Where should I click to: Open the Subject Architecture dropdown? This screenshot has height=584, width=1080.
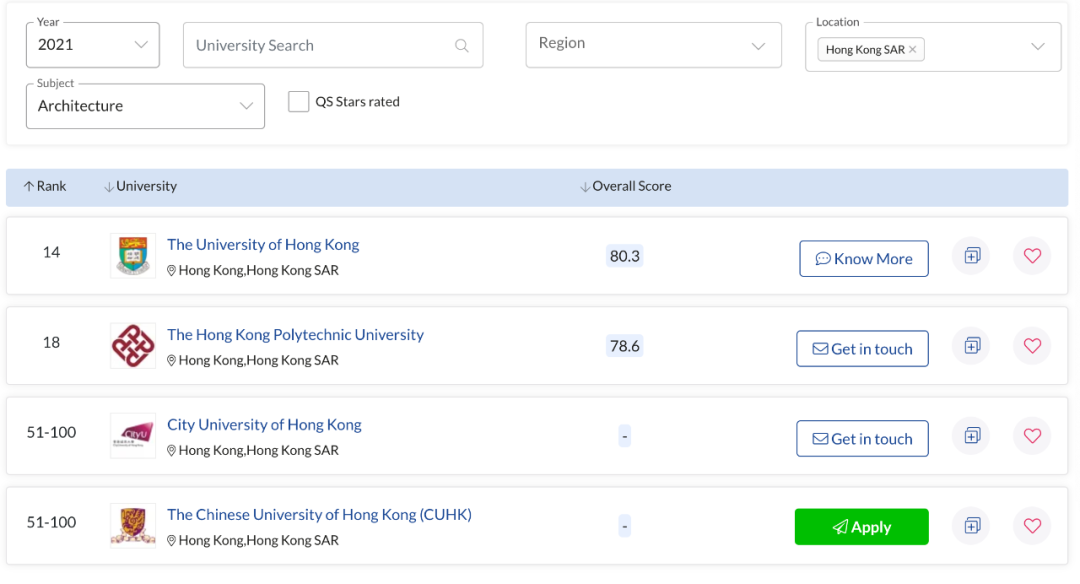point(145,106)
